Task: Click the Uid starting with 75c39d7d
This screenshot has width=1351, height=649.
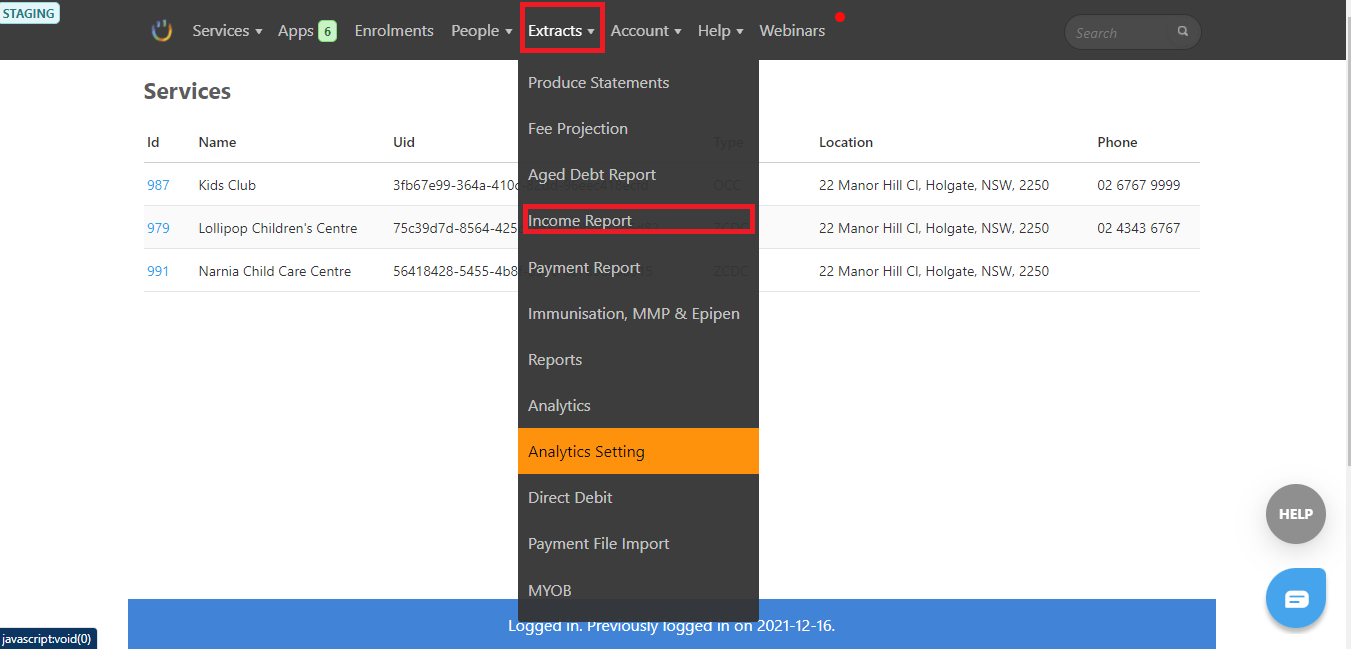Action: (455, 228)
